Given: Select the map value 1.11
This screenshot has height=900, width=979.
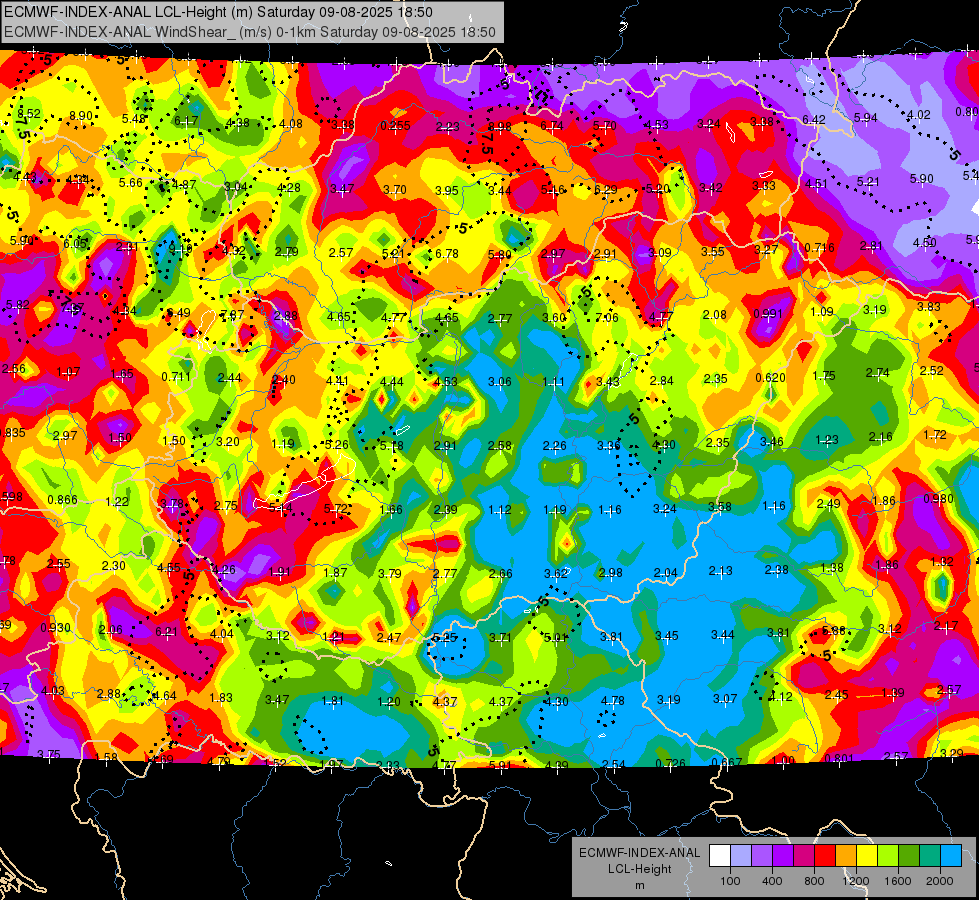Looking at the screenshot, I should pyautogui.click(x=553, y=382).
